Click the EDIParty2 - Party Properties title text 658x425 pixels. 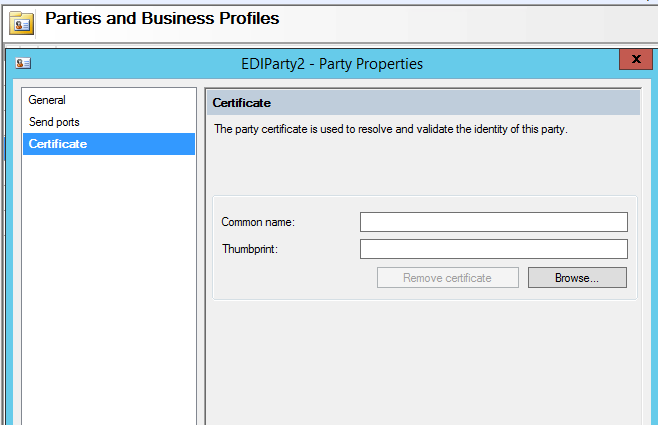[332, 64]
